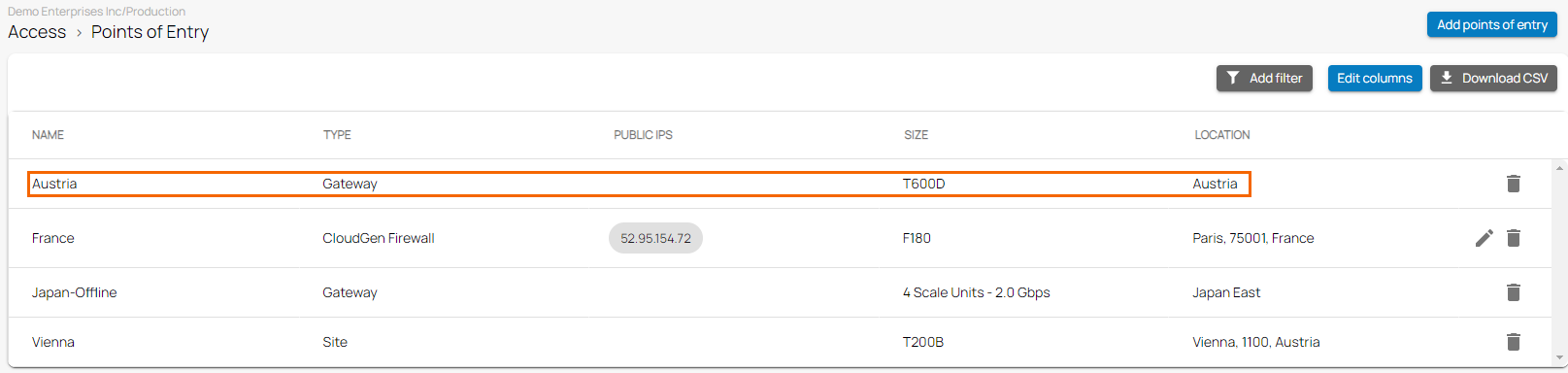Click the funnel icon on Add filter
The image size is (1568, 373).
[1233, 78]
